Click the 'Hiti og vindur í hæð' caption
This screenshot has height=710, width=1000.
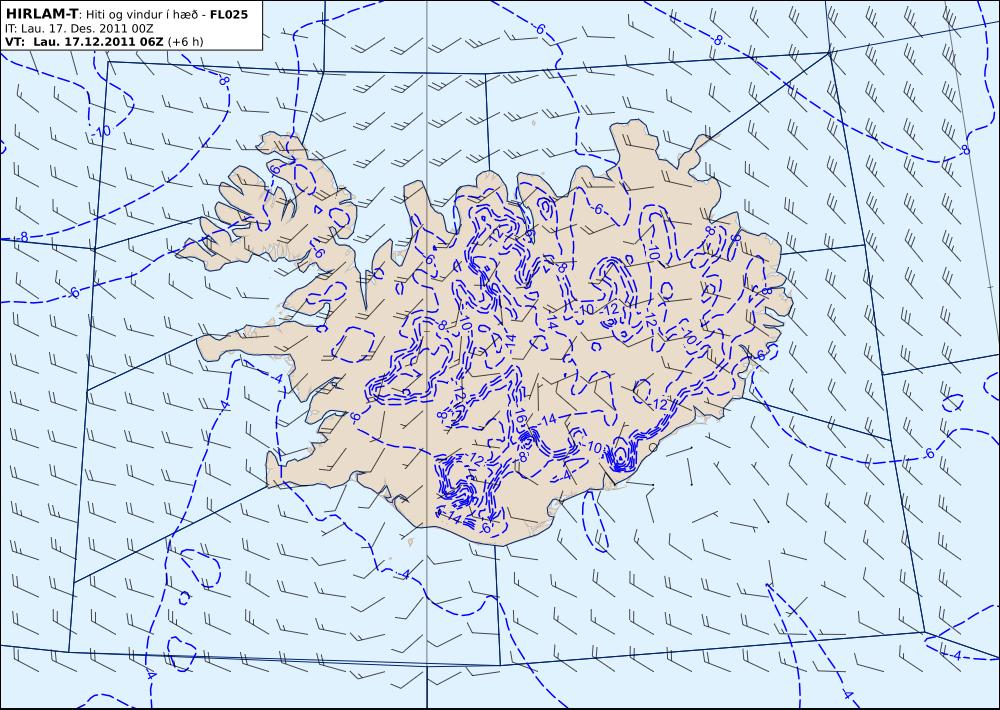coord(143,14)
